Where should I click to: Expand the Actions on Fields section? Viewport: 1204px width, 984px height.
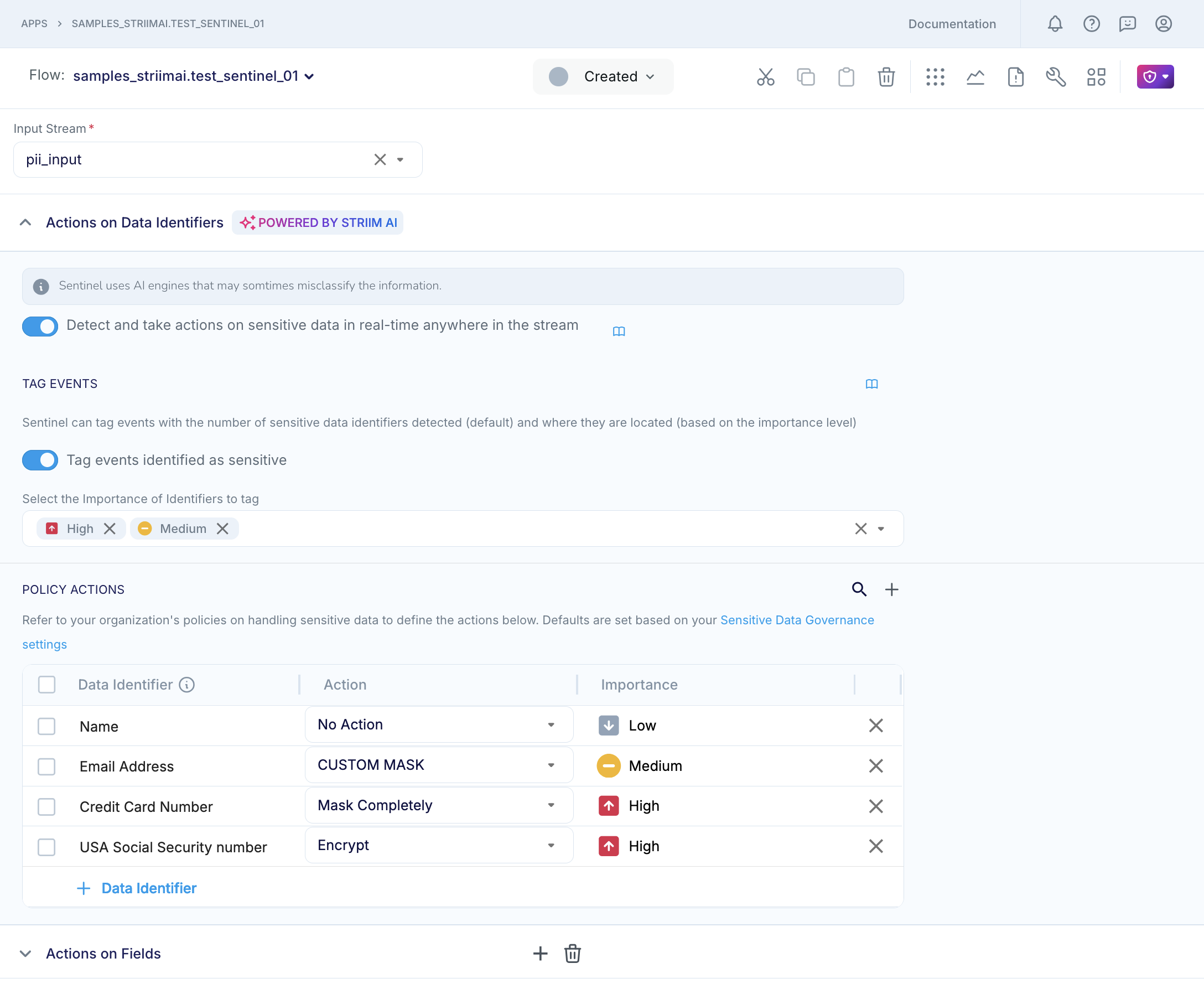tap(25, 954)
